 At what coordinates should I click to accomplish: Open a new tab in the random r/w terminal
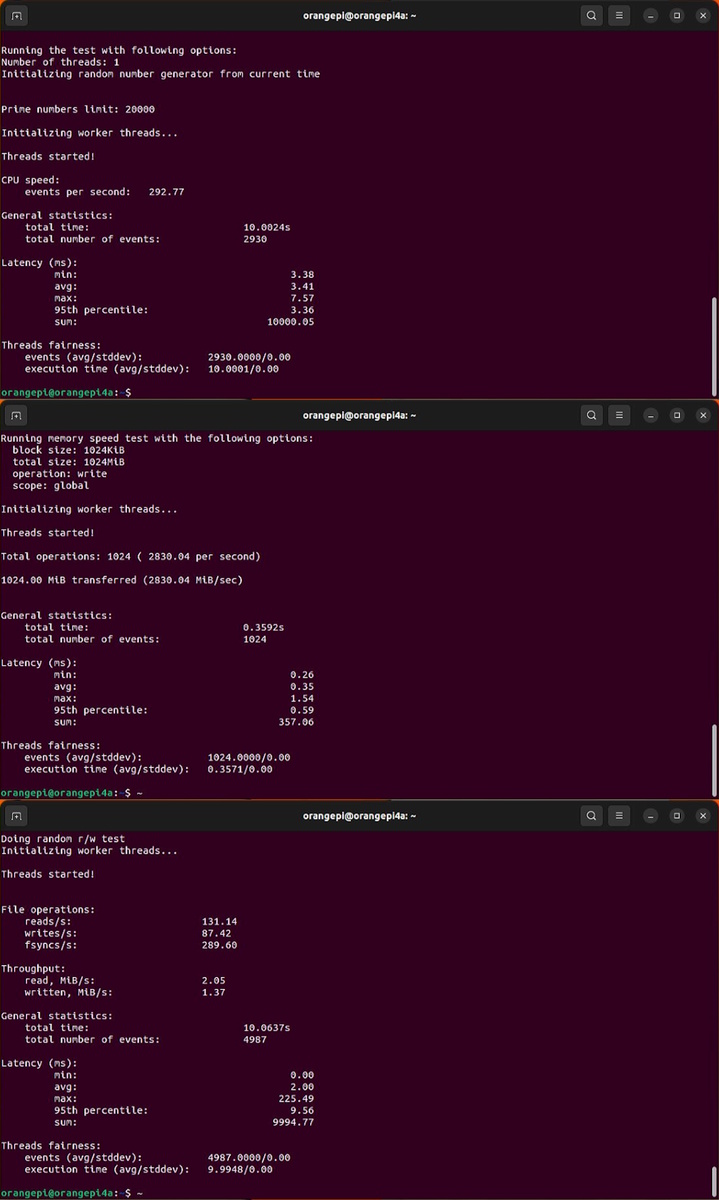(16, 816)
